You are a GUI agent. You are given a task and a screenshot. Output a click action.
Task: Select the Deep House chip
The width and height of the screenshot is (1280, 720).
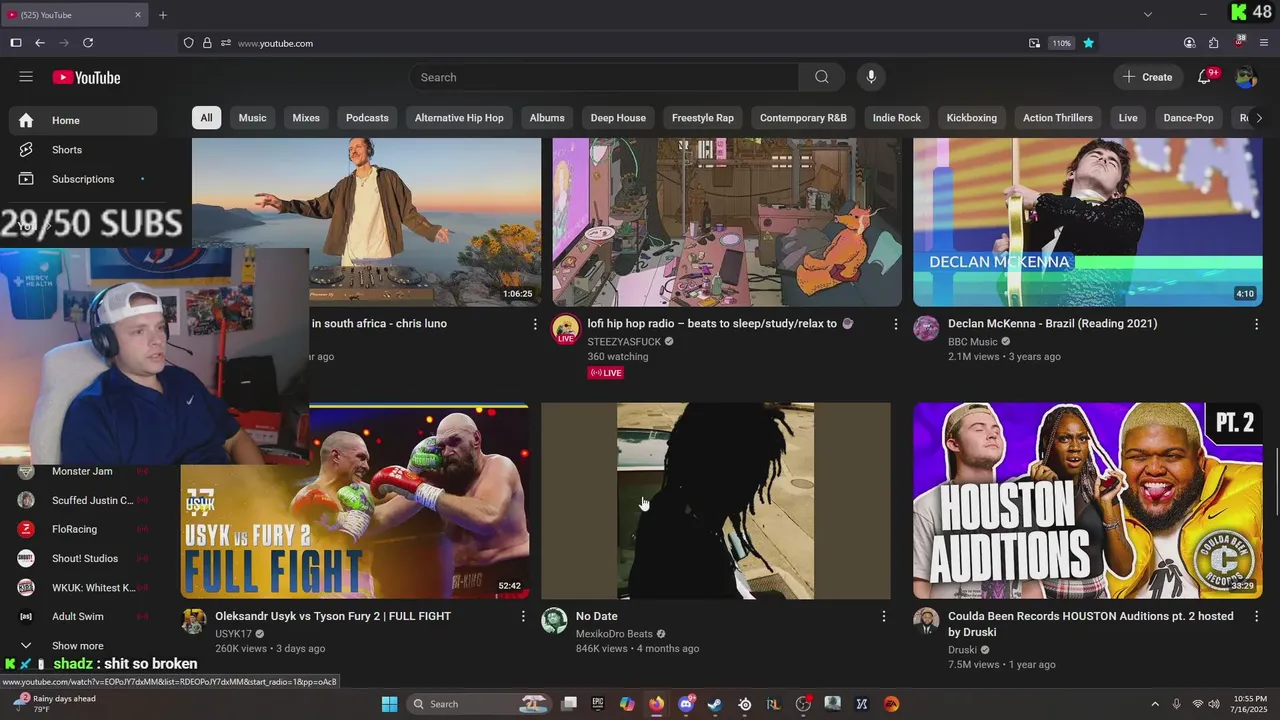(x=618, y=118)
